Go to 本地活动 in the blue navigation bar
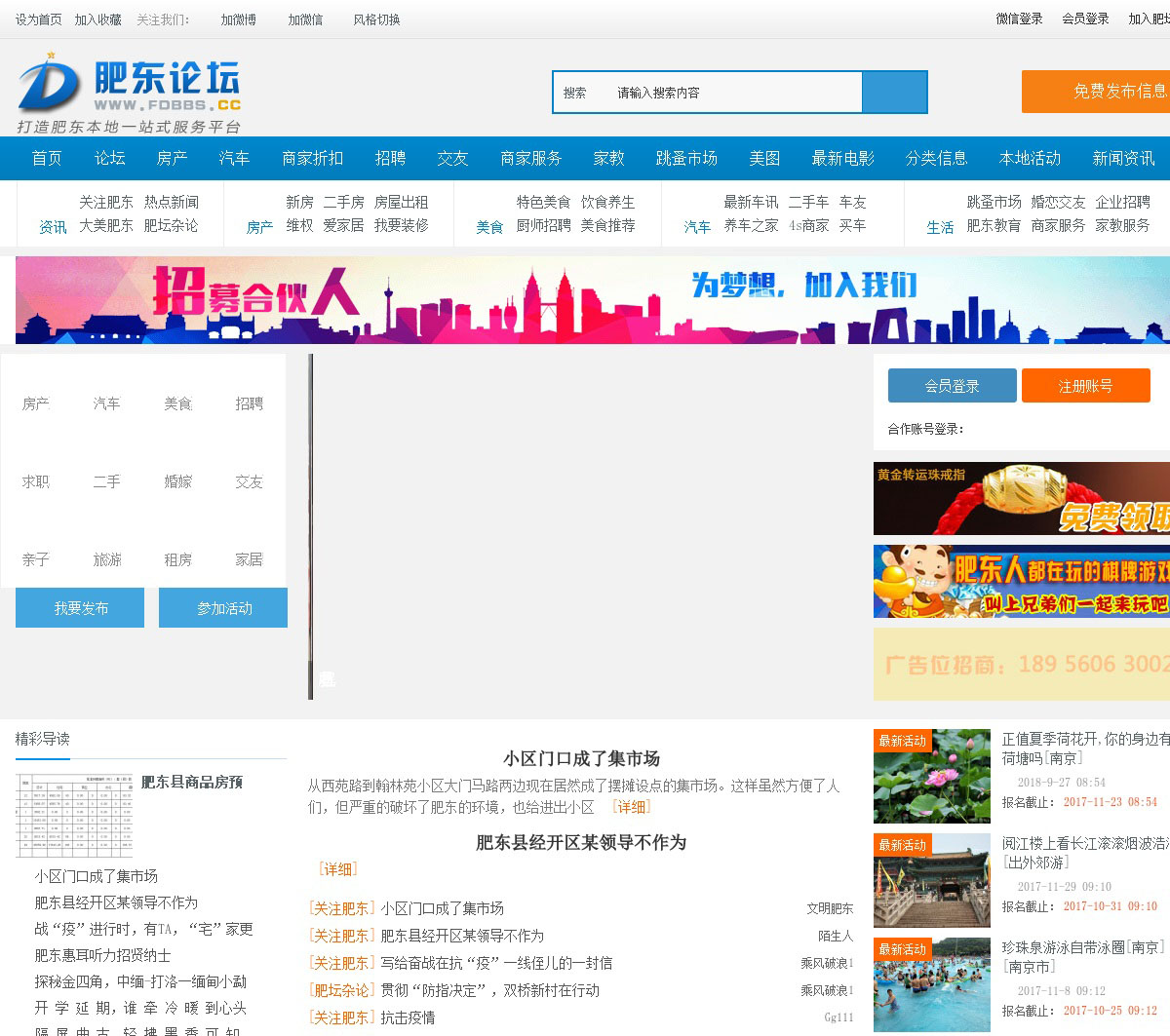This screenshot has width=1170, height=1036. click(x=1030, y=158)
